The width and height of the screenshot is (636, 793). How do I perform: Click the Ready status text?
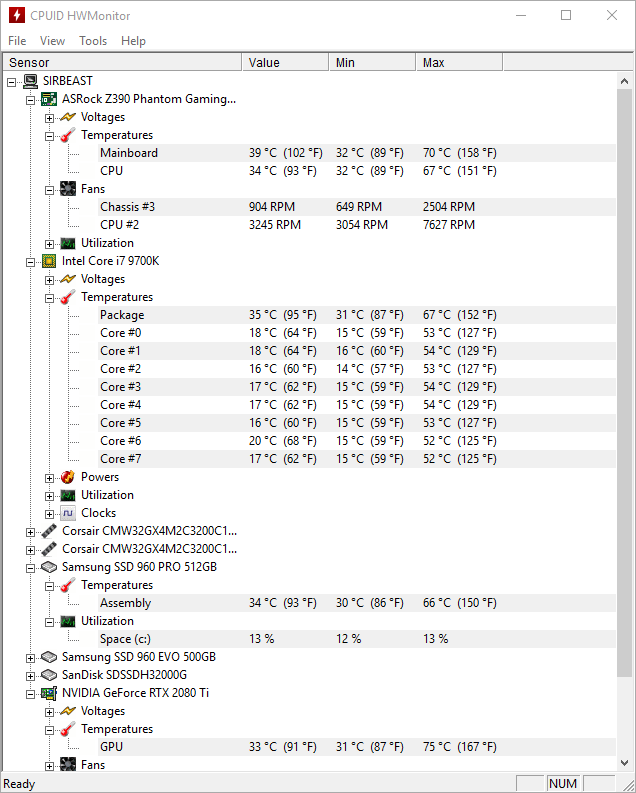coord(19,784)
